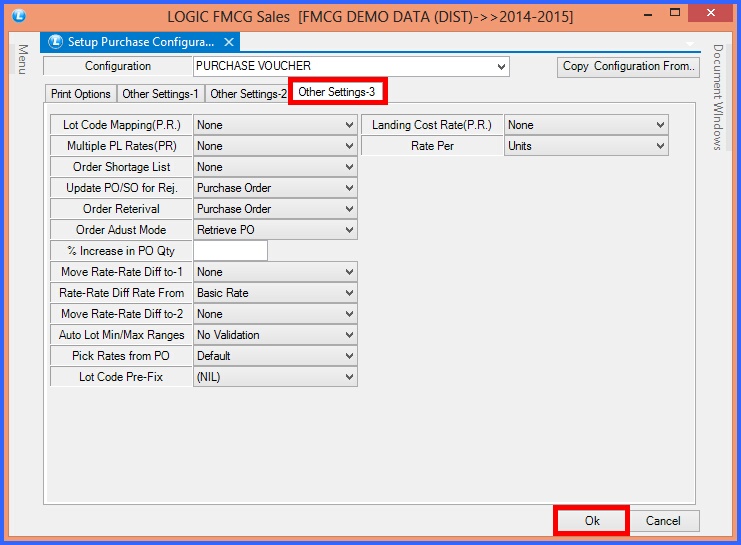Click the Rate Per label
Viewport: 741px width, 545px height.
point(432,146)
